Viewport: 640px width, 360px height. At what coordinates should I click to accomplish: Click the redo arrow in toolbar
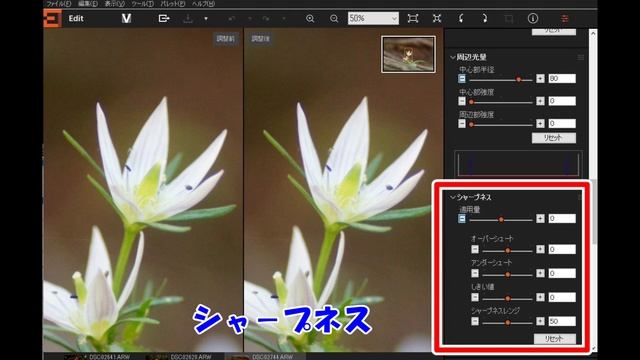point(266,19)
